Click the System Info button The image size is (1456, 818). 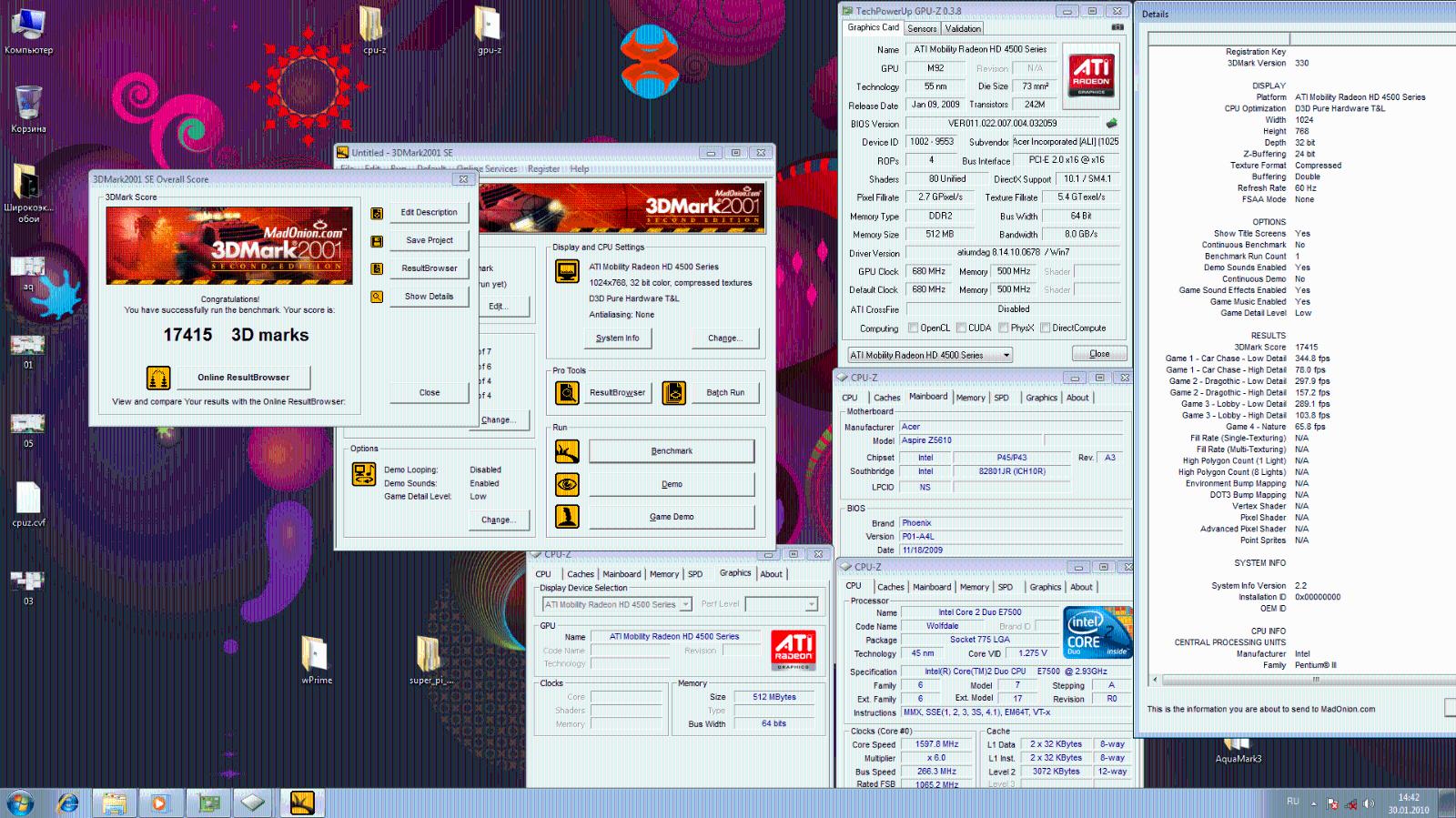click(617, 338)
